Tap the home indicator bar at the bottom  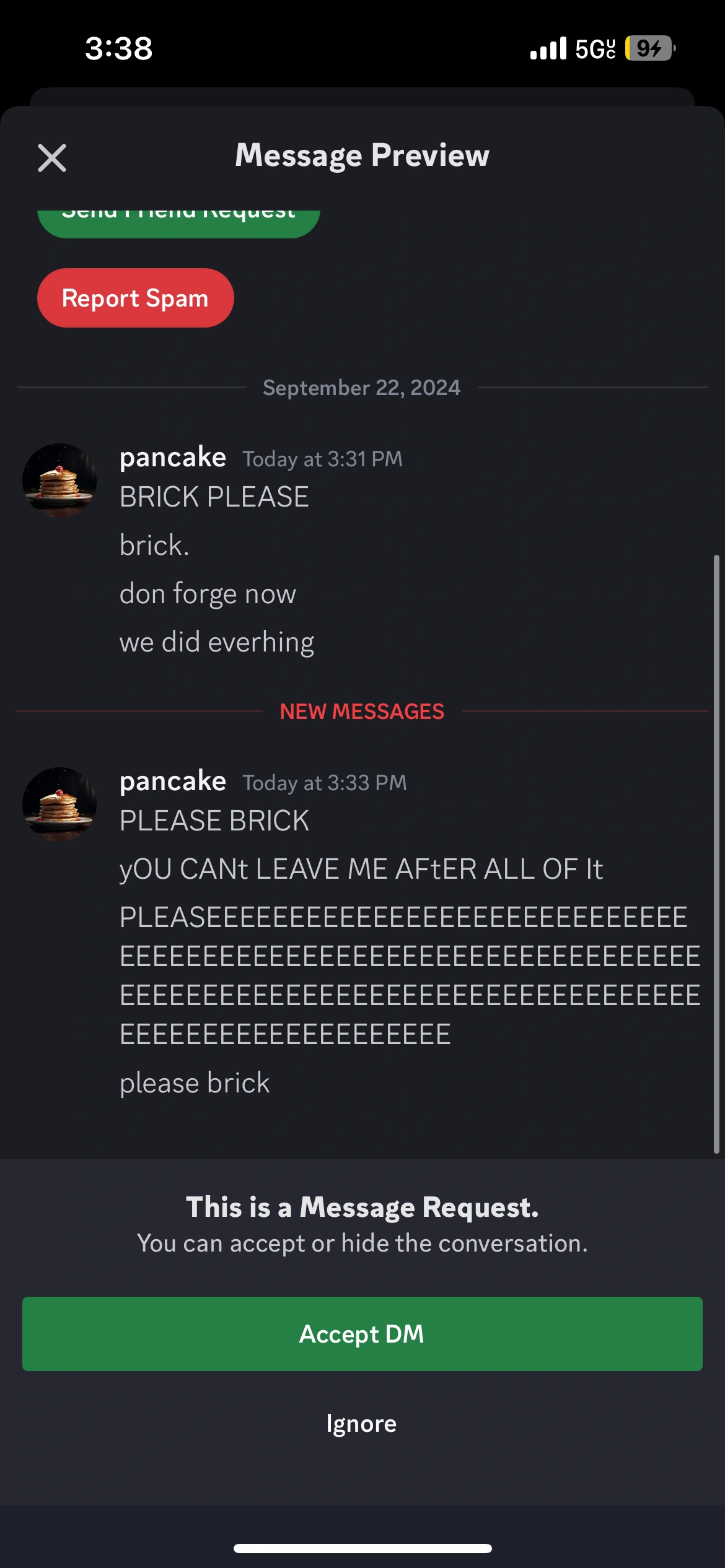click(362, 1548)
